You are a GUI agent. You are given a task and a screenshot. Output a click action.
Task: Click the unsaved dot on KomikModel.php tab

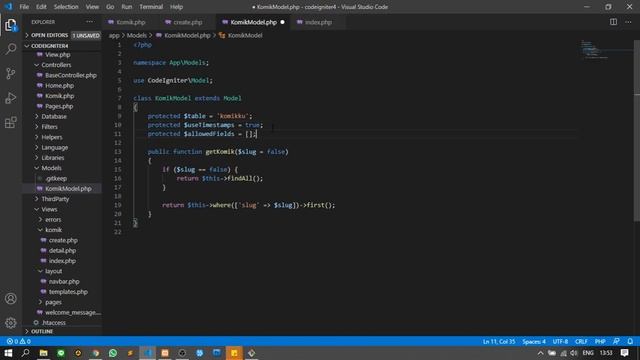(282, 22)
